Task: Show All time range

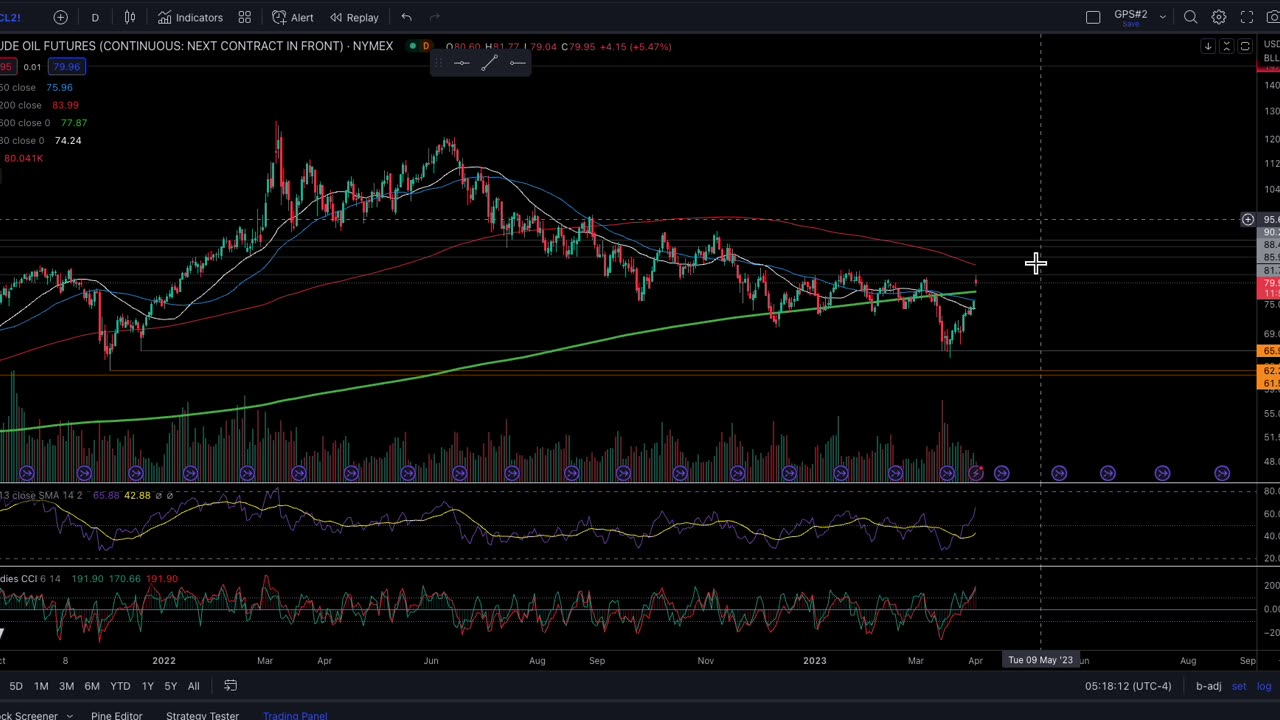Action: click(x=193, y=686)
